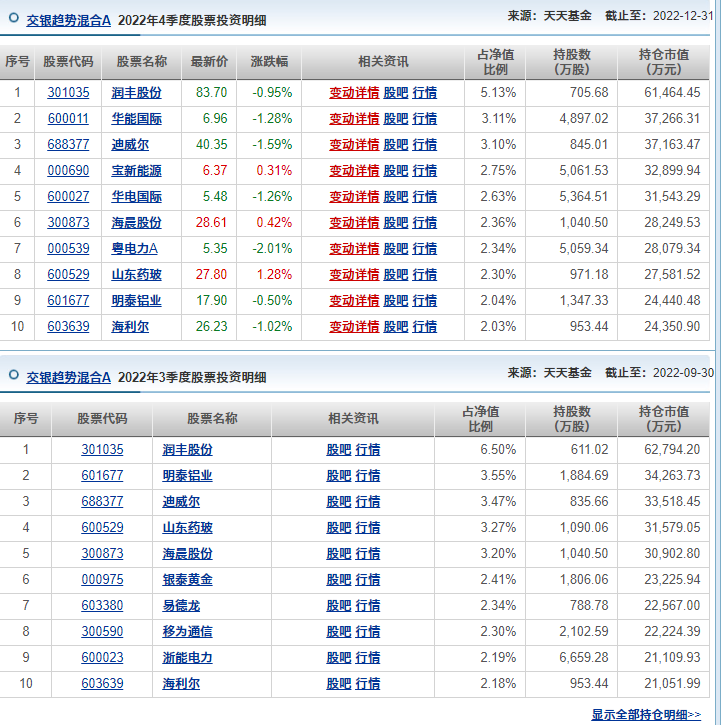Image resolution: width=721 pixels, height=725 pixels.
Task: View 变动详情 for 润丰股份
Action: point(354,92)
